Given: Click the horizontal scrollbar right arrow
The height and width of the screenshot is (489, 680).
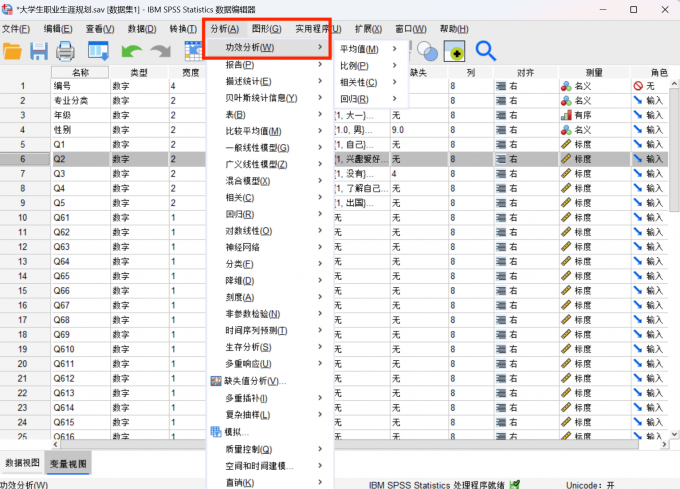Looking at the screenshot, I should click(x=664, y=444).
